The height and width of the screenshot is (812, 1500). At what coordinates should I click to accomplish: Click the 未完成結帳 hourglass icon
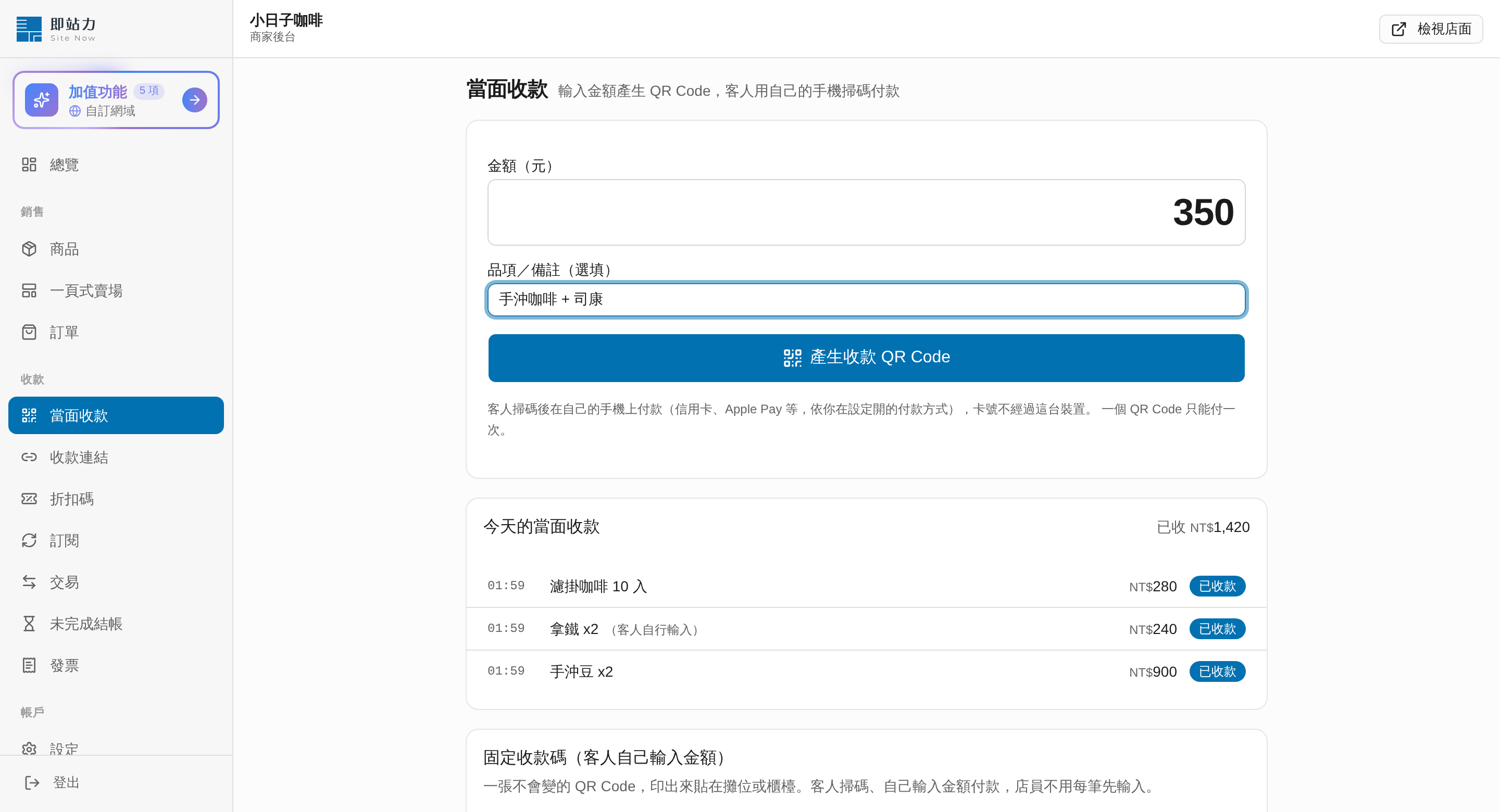click(29, 624)
